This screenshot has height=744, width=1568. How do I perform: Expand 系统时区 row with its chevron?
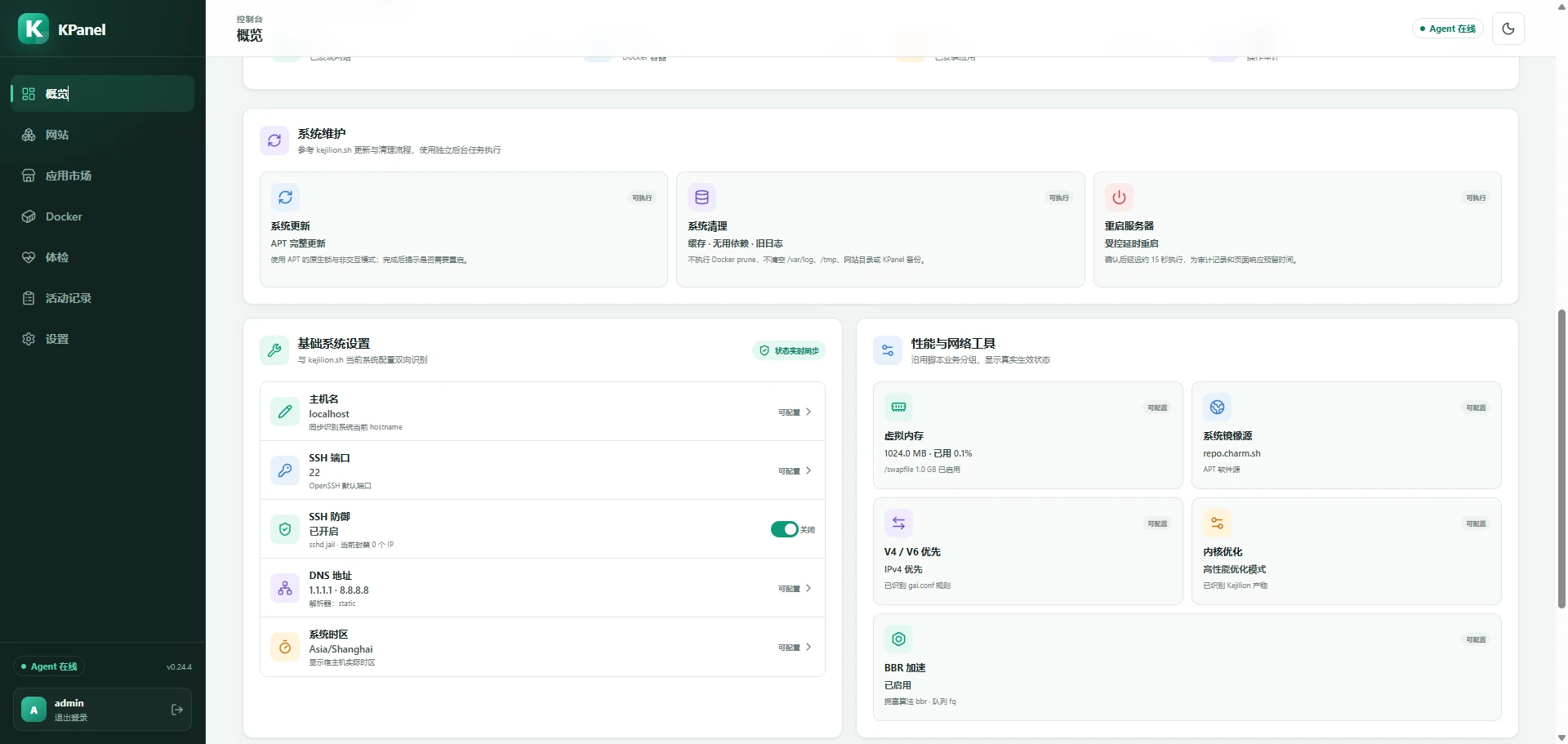point(808,647)
